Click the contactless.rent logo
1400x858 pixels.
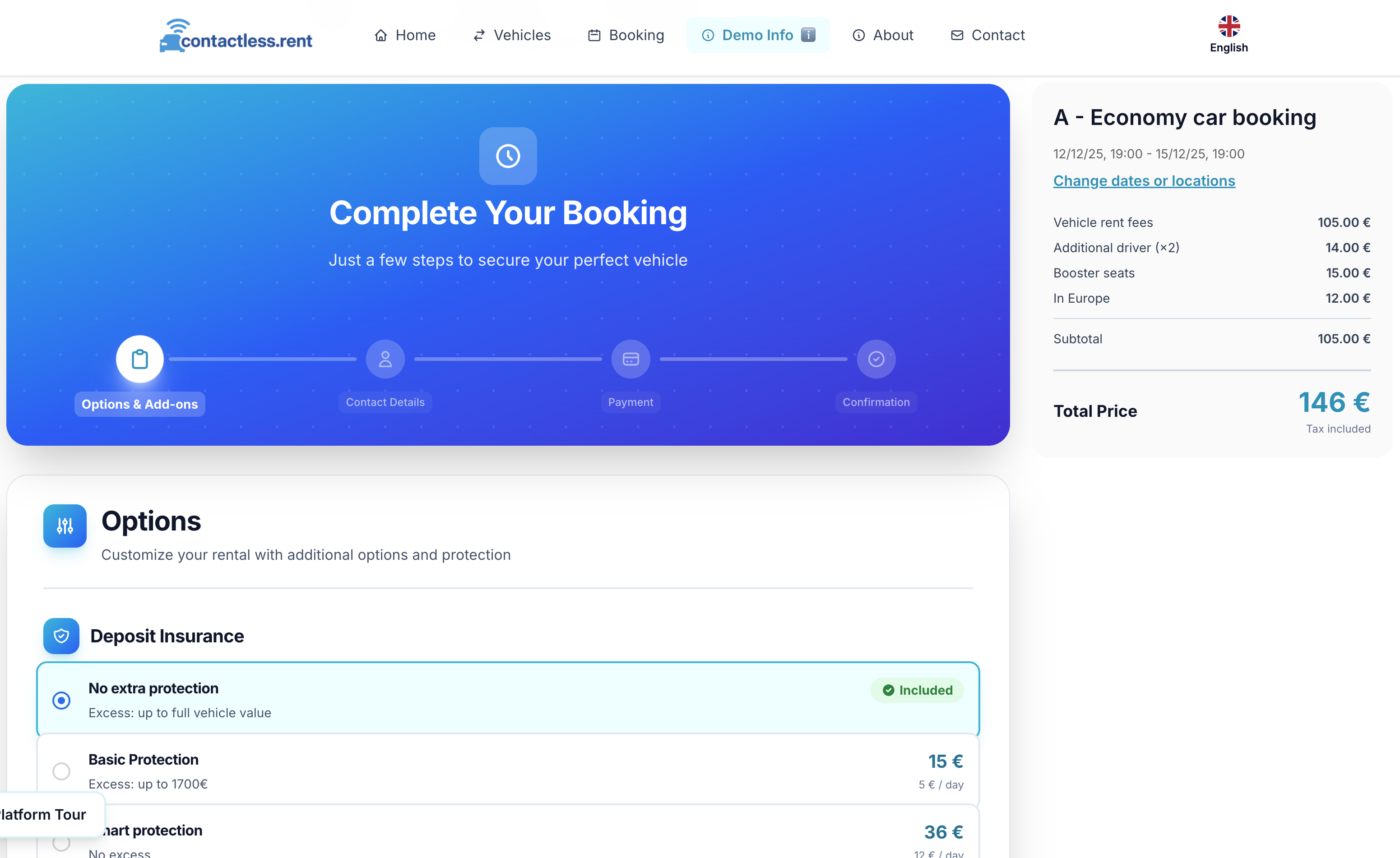(x=235, y=36)
